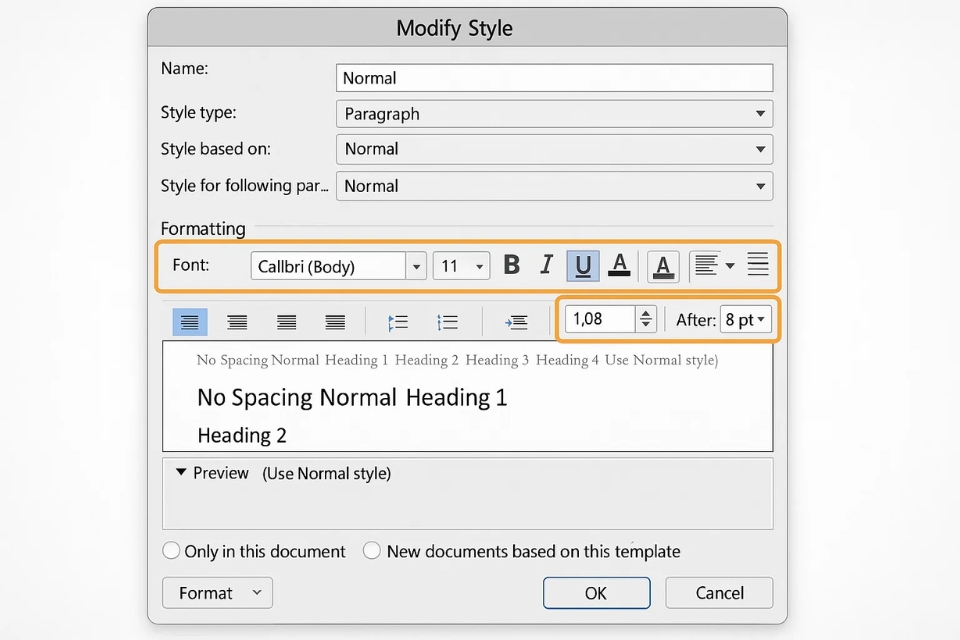Select center alignment

coord(237,320)
